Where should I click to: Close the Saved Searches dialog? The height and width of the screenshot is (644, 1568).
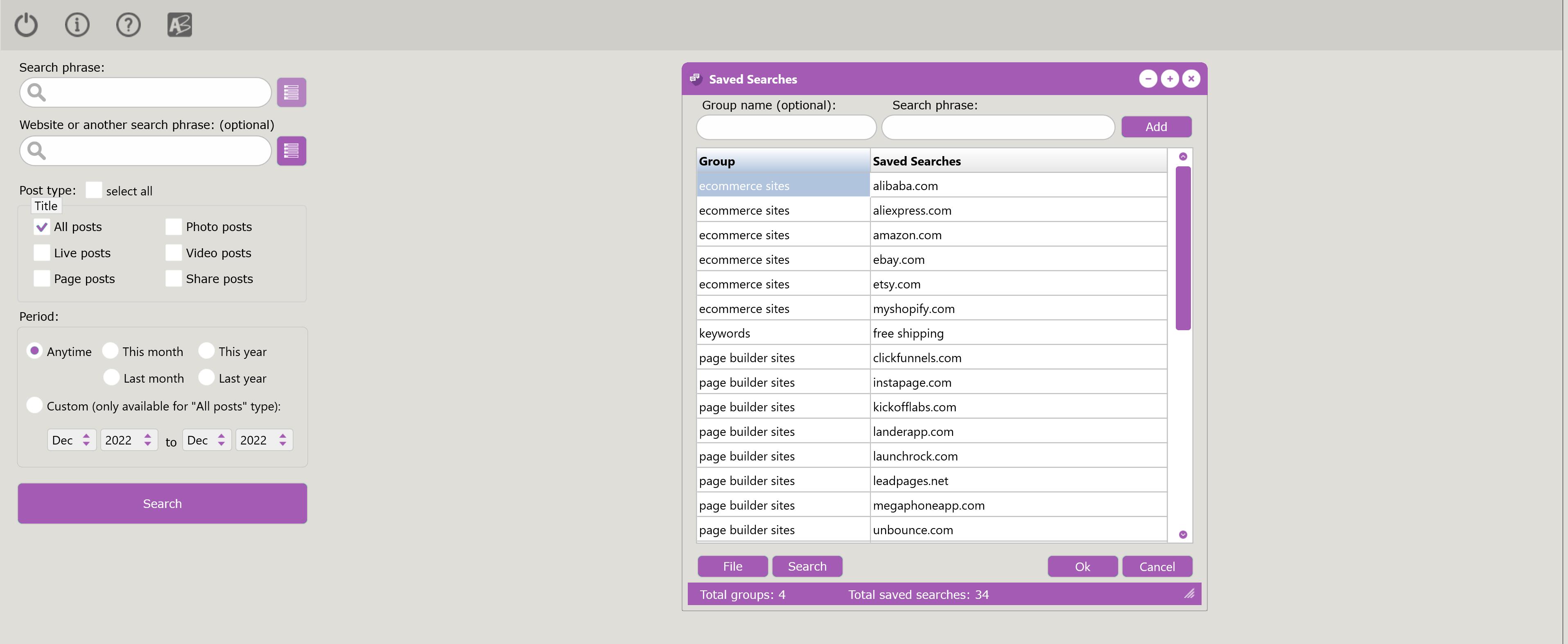tap(1191, 79)
